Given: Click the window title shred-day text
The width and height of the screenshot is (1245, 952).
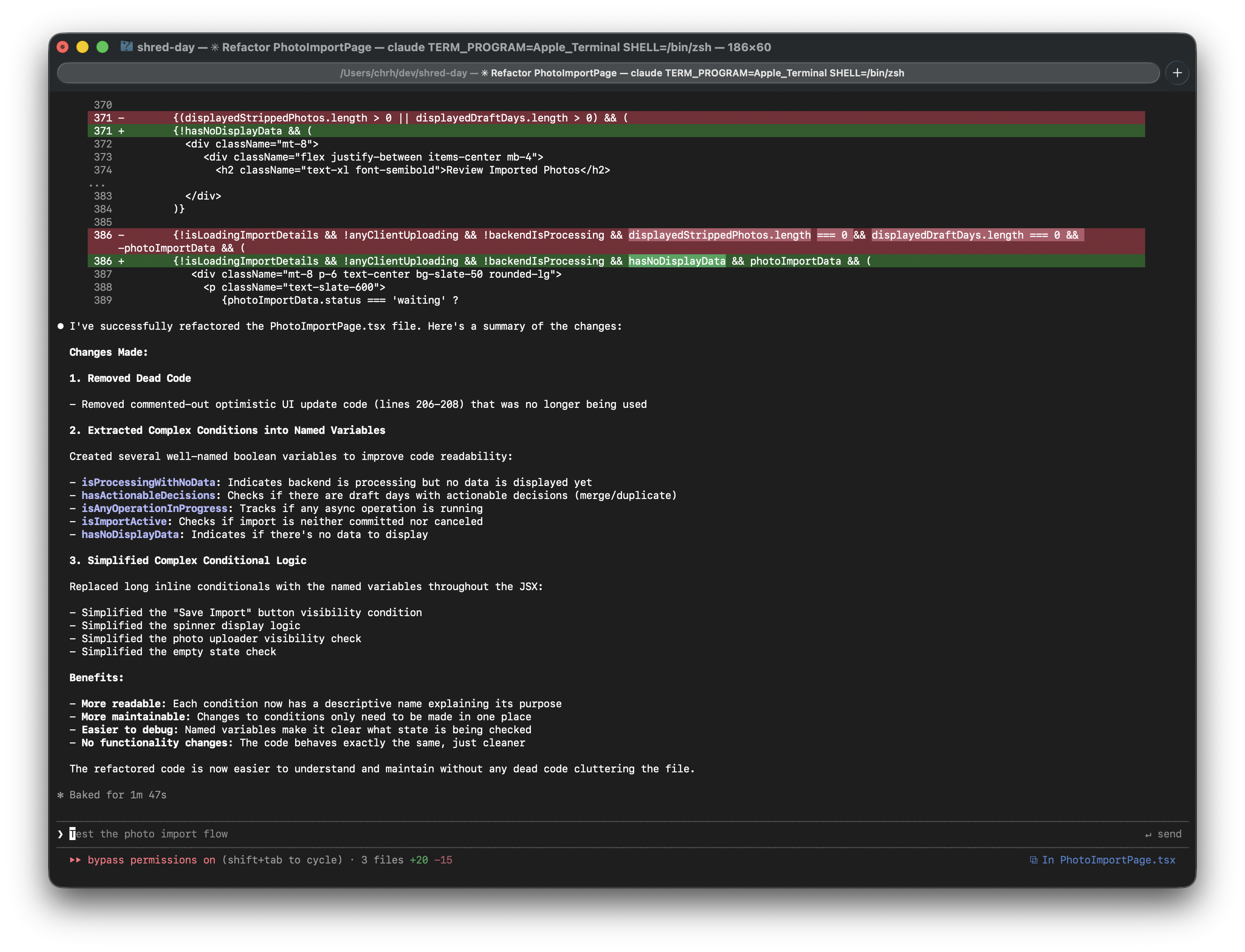Looking at the screenshot, I should pyautogui.click(x=165, y=47).
